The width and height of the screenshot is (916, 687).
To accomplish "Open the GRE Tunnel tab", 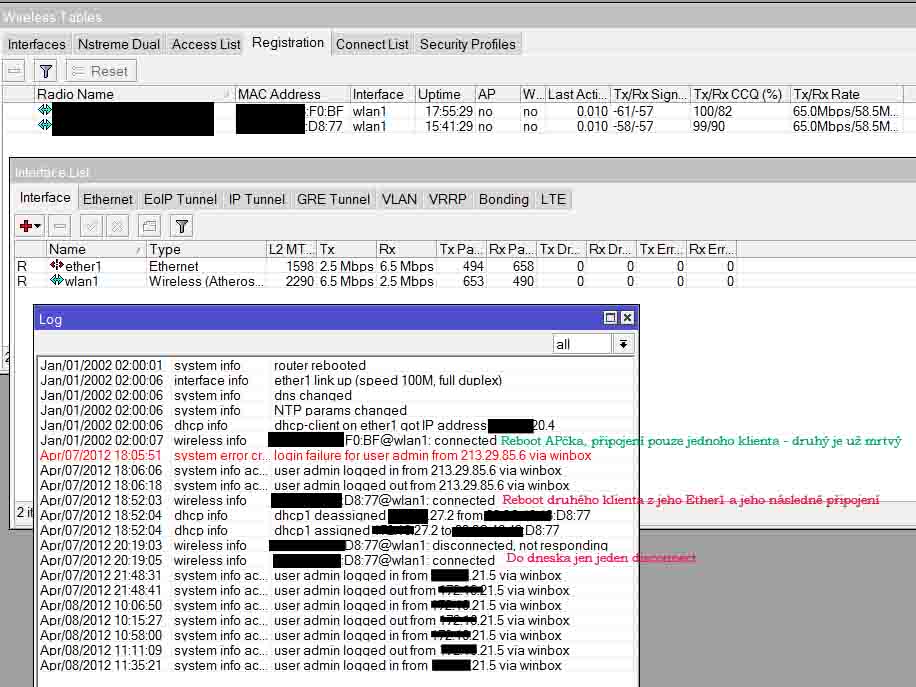I will click(x=333, y=199).
